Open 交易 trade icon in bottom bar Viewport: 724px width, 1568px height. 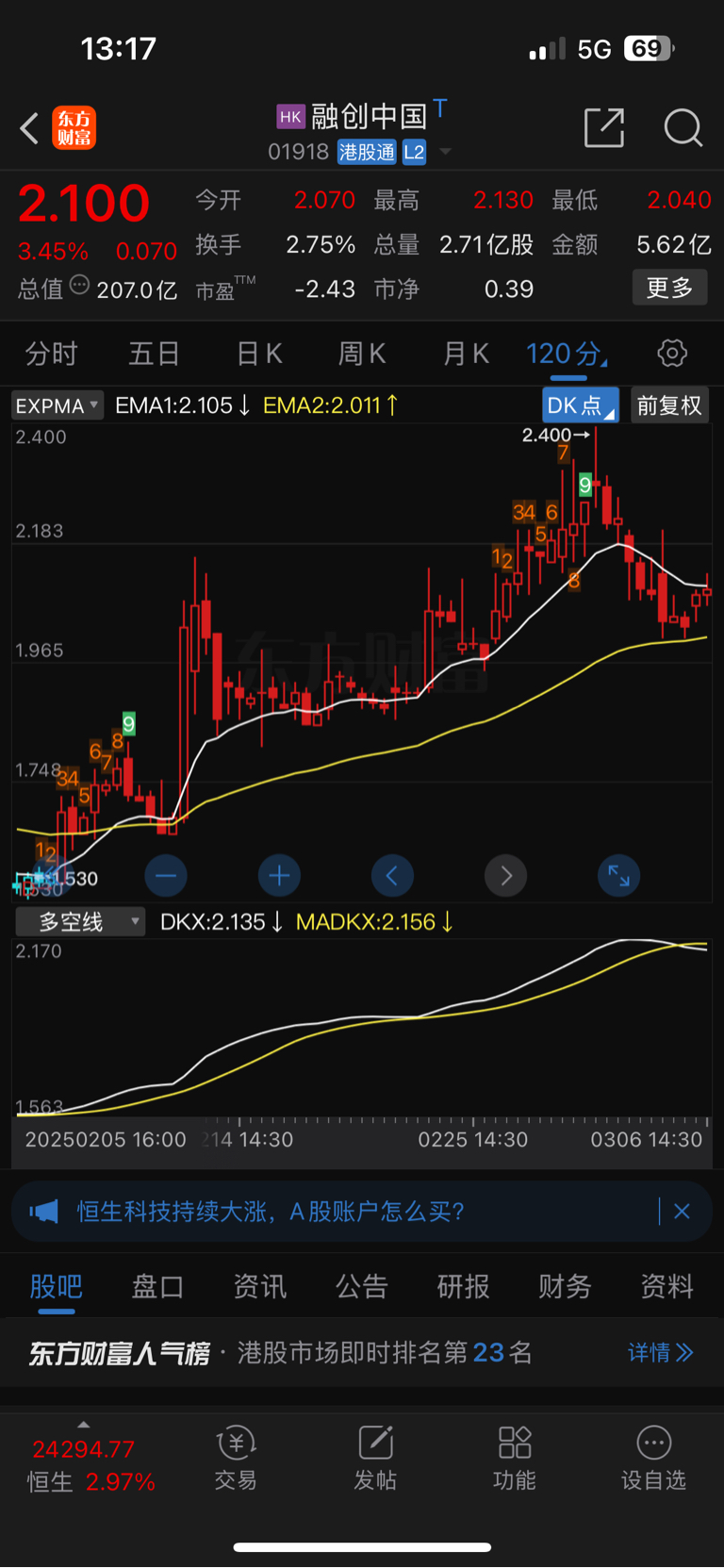[236, 1458]
